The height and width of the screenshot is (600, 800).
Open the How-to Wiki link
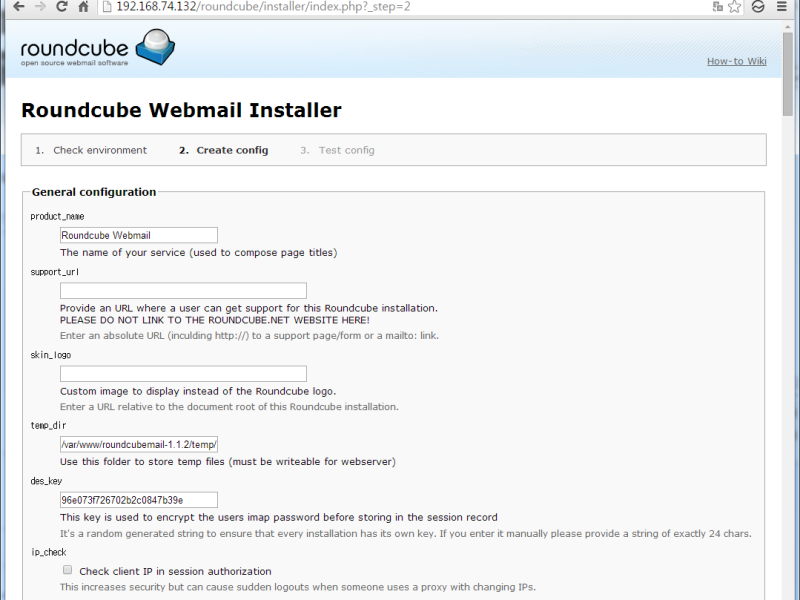tap(736, 61)
